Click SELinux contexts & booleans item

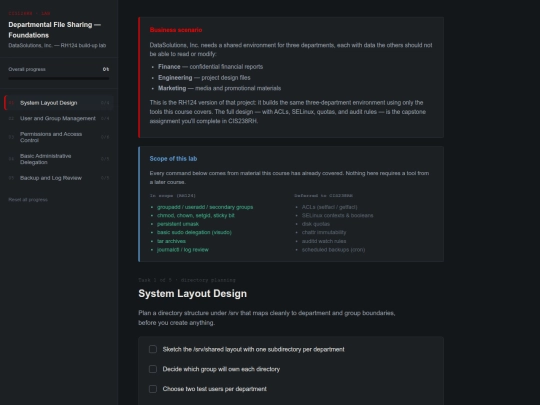pyautogui.click(x=337, y=216)
